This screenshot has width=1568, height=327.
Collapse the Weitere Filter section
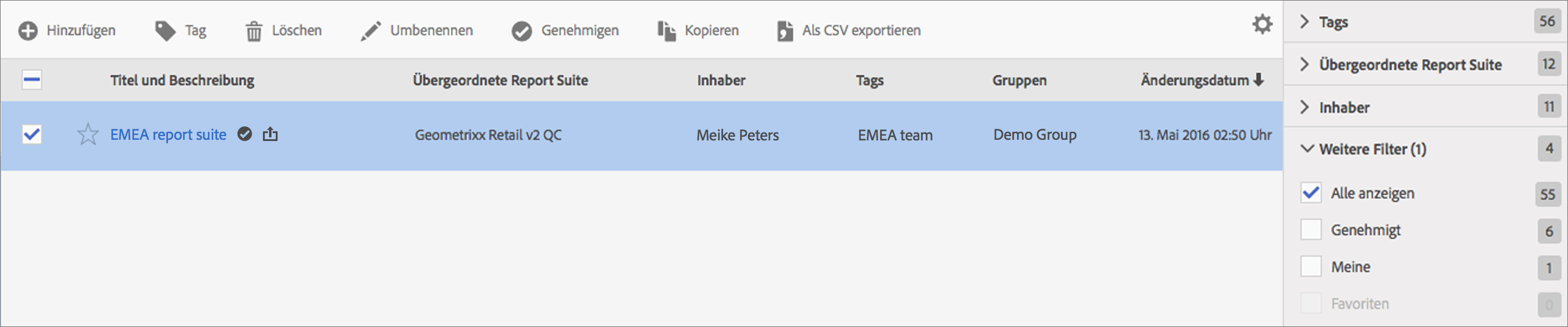(x=1306, y=149)
